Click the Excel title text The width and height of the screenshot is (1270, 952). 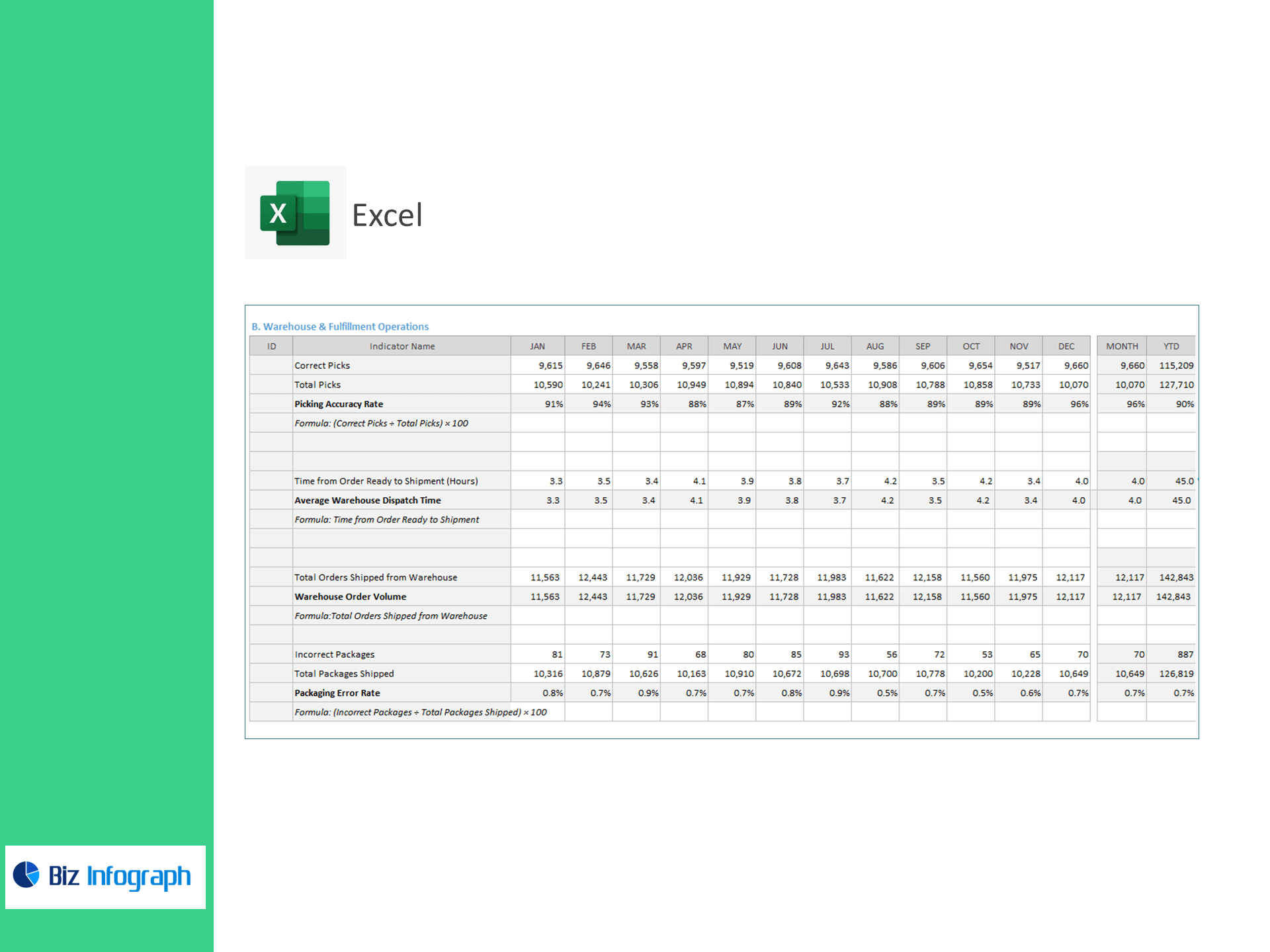tap(387, 216)
